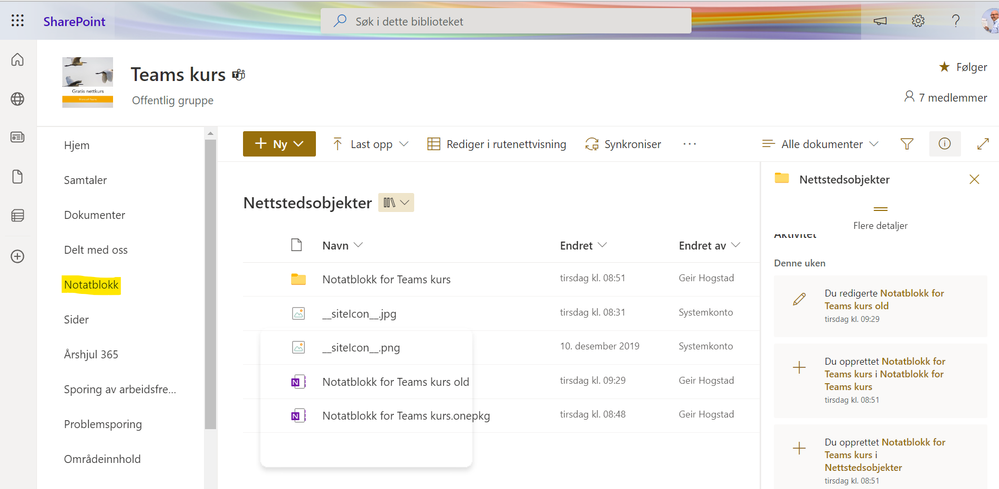Open the more options ellipsis in the toolbar
This screenshot has width=999, height=489.
coord(689,144)
